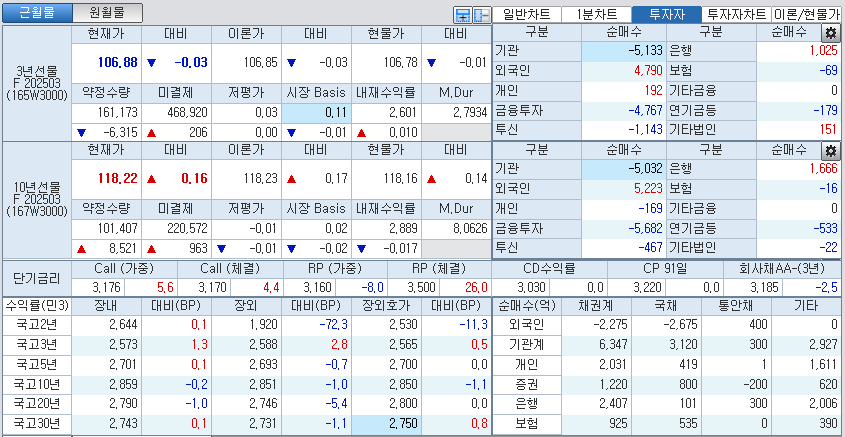Viewport: 845px width, 437px height.
Task: Open gear settings in the 10년선물 investor table
Action: tap(830, 151)
